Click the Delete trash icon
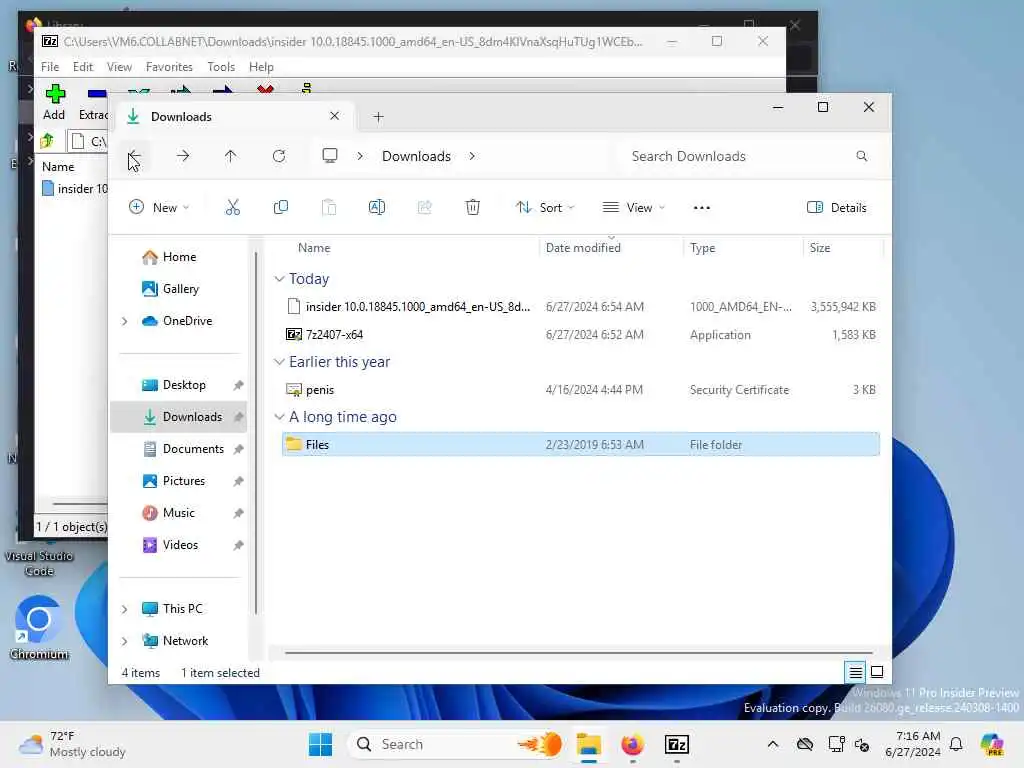Viewport: 1024px width, 768px height. pyautogui.click(x=473, y=208)
